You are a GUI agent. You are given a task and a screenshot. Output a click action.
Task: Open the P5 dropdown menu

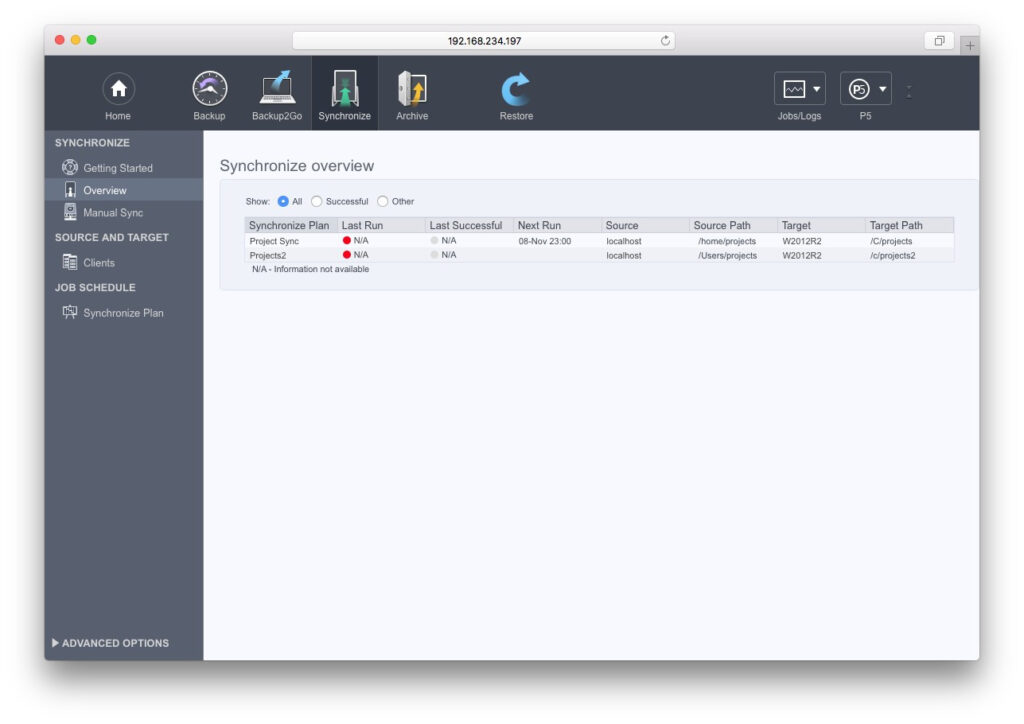[x=865, y=90]
